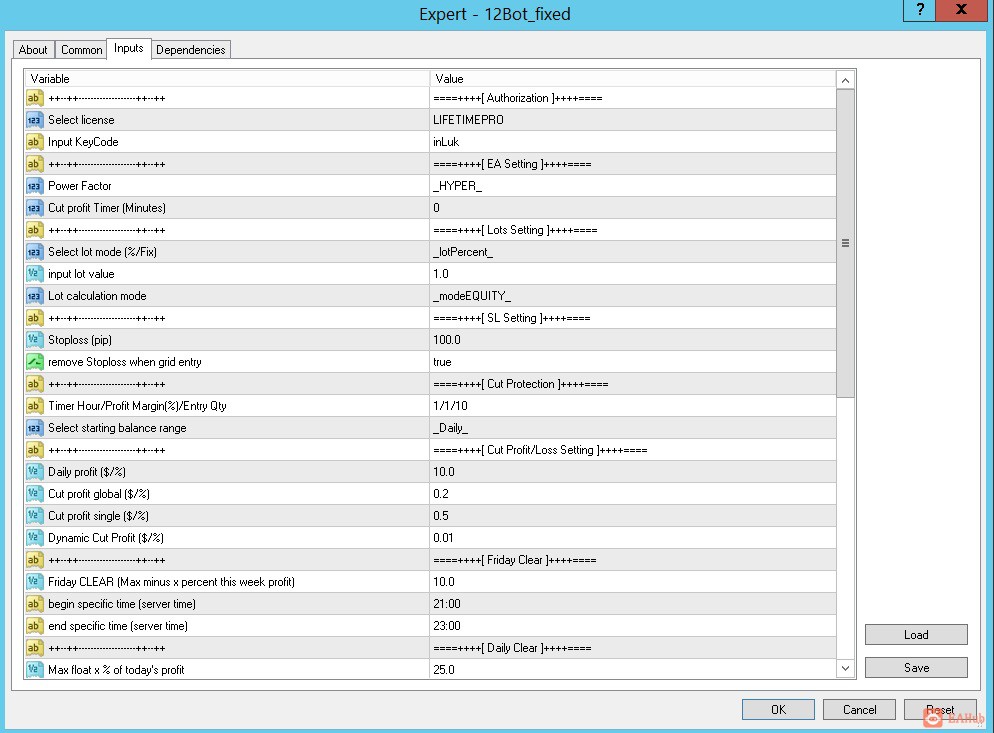The height and width of the screenshot is (733, 994).
Task: Click the green boolean icon for remove Stoploss
Action: pyautogui.click(x=34, y=362)
